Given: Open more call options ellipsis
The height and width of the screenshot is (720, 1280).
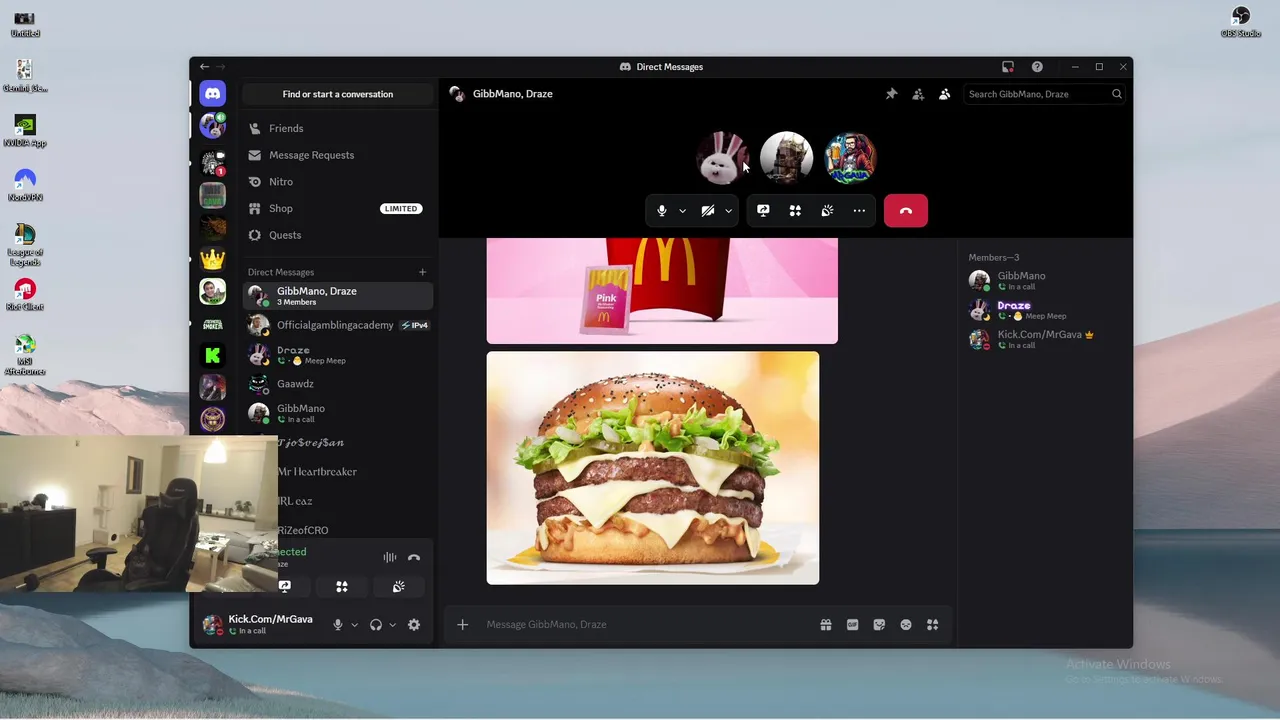Looking at the screenshot, I should pos(859,211).
